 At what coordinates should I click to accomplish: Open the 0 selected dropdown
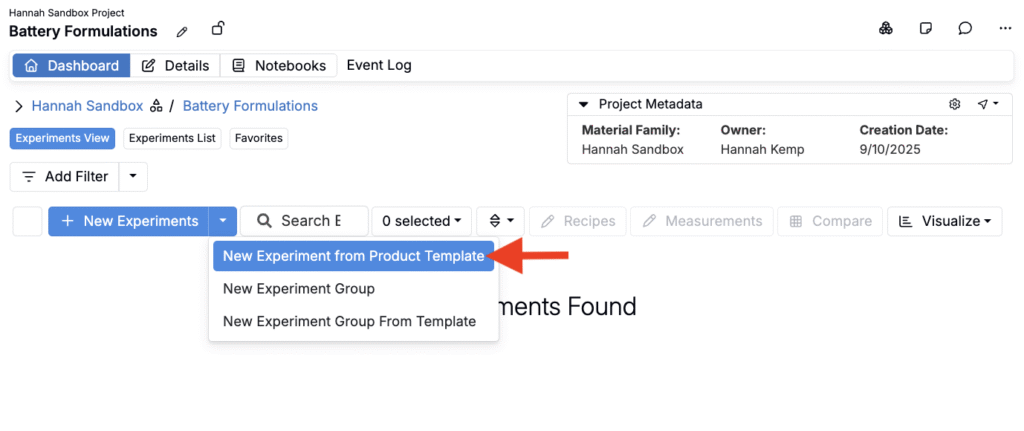(x=422, y=221)
